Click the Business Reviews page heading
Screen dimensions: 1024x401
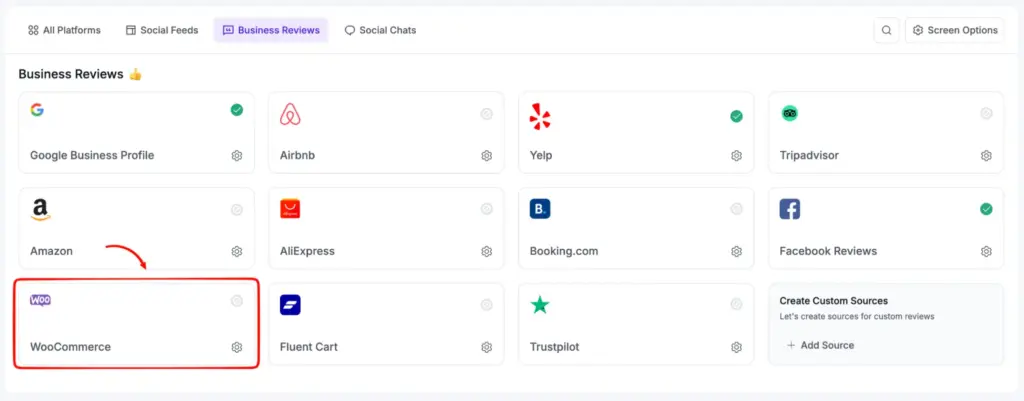tap(71, 74)
